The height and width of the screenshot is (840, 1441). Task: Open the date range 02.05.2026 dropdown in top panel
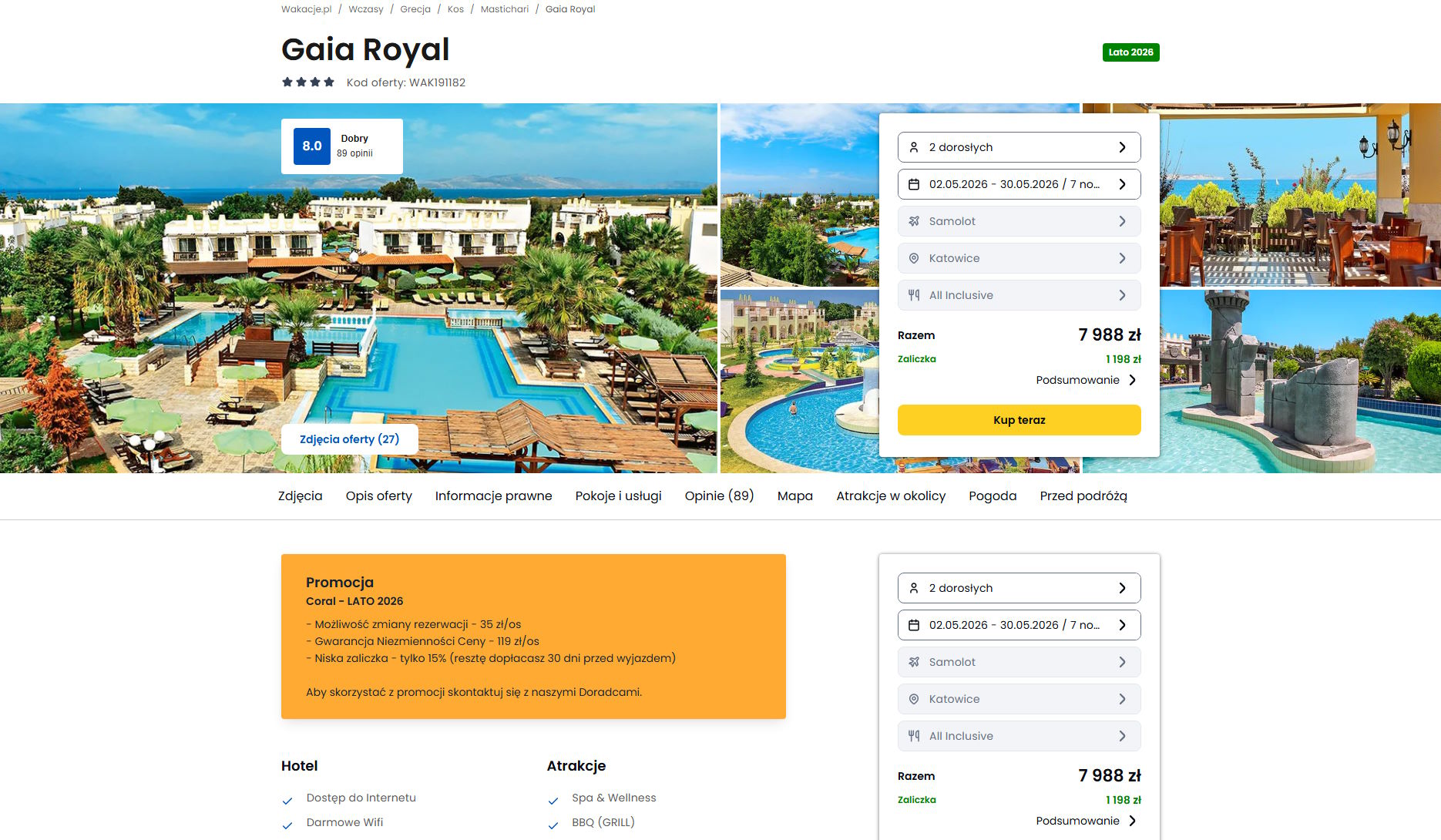[1019, 184]
